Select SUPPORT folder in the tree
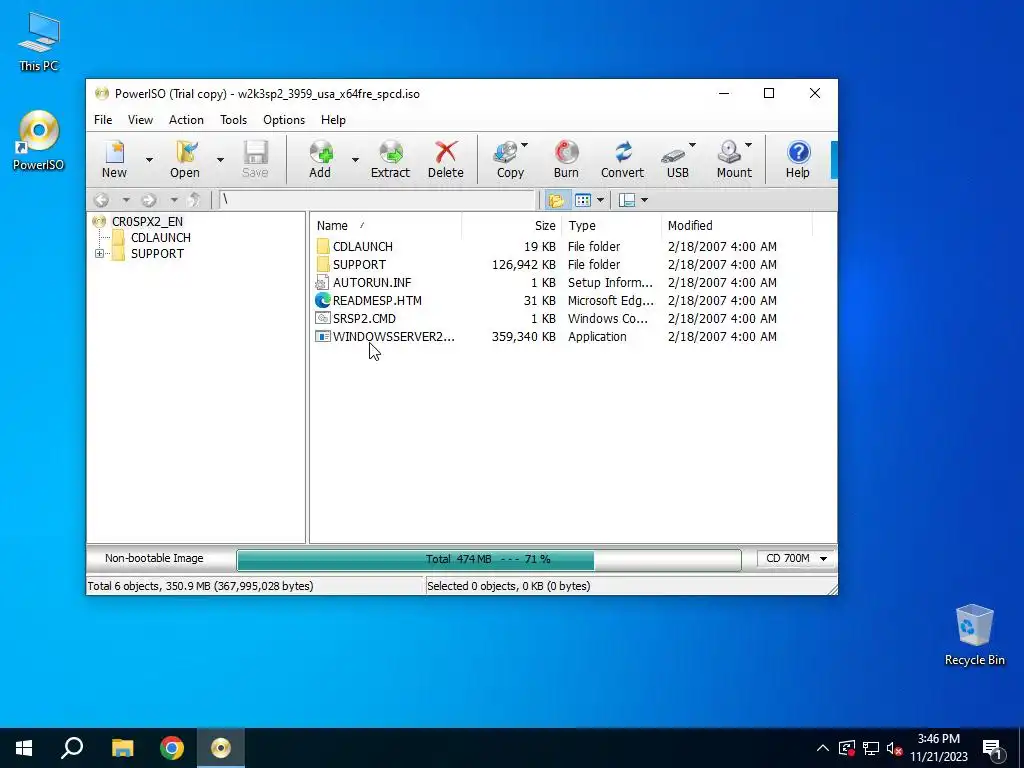Screen dimensions: 1024x768 pyautogui.click(x=157, y=254)
